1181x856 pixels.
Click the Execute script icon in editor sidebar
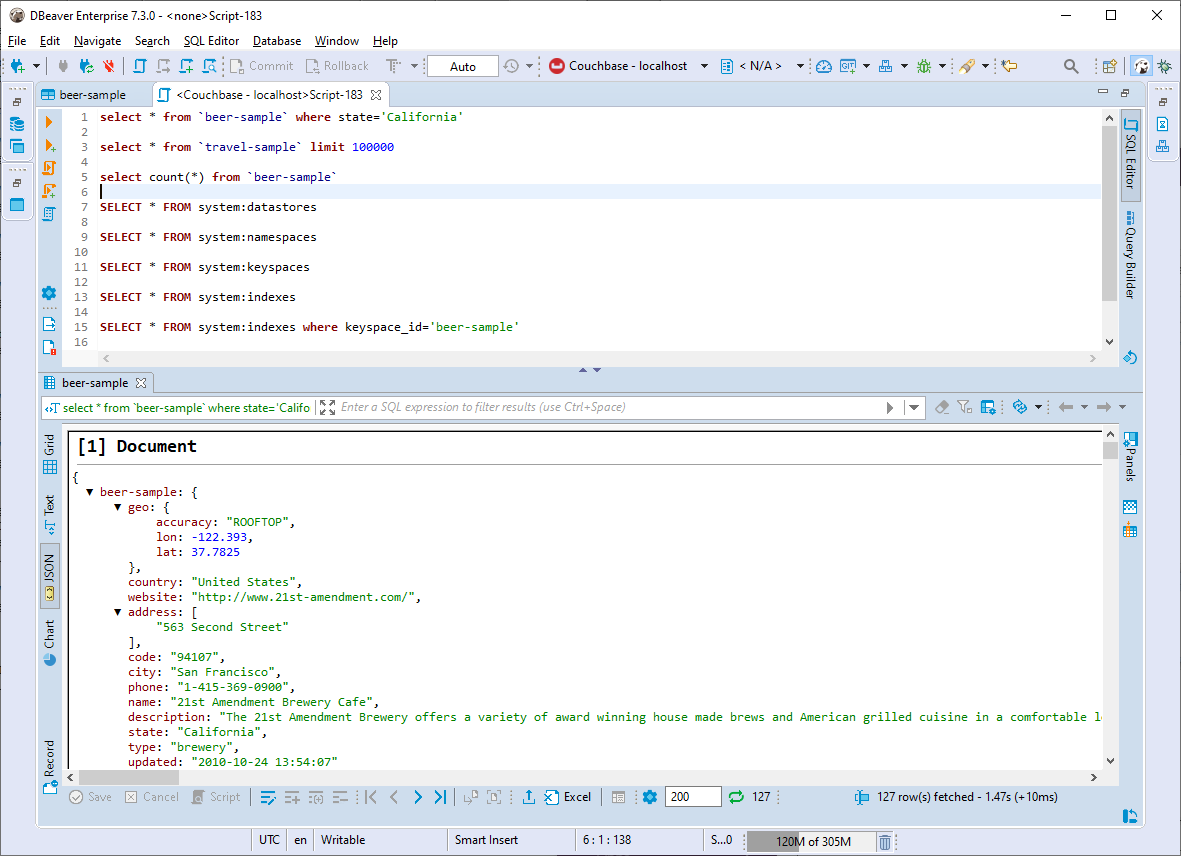pyautogui.click(x=50, y=168)
